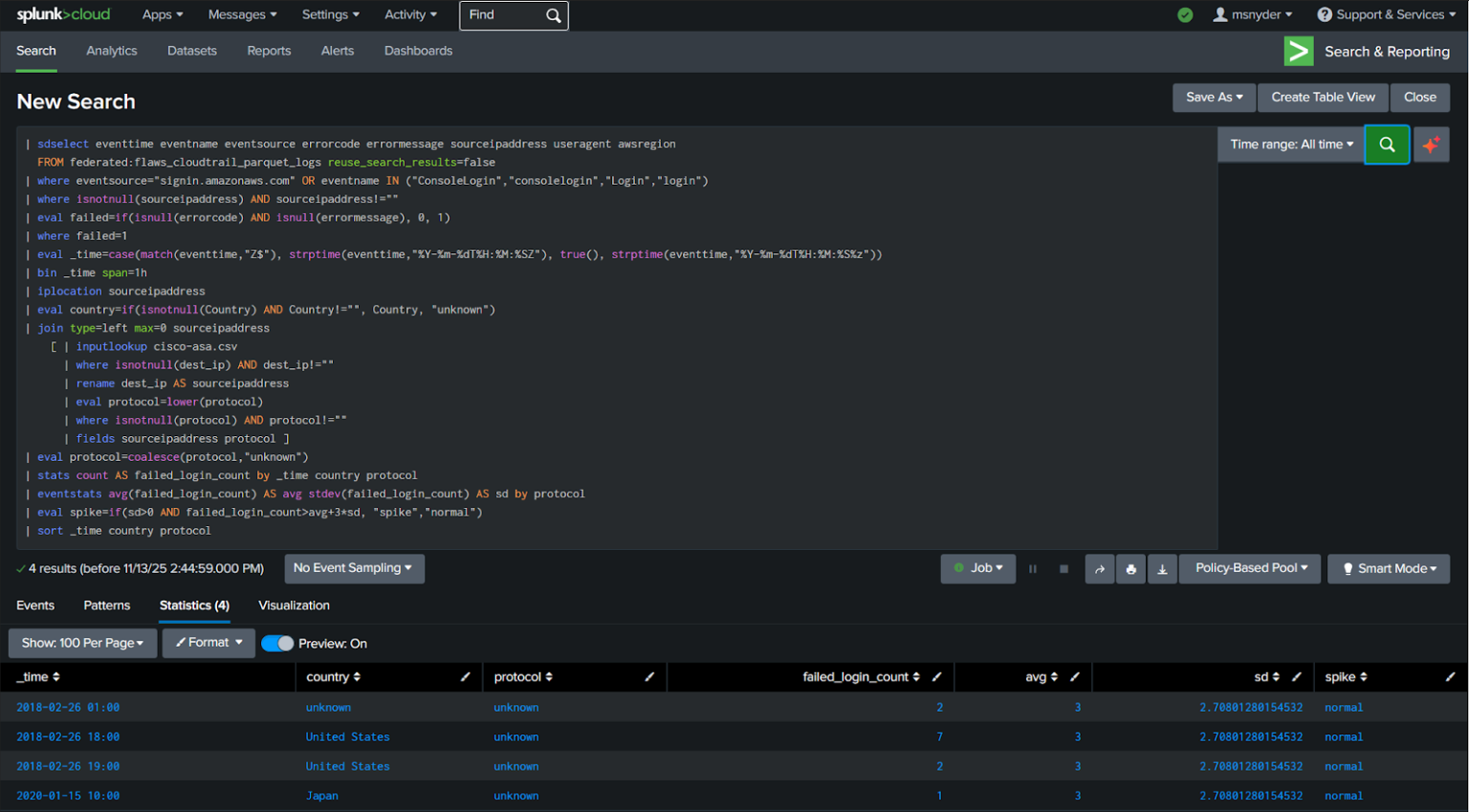Click the green health status checkmark icon
The height and width of the screenshot is (812, 1469).
pos(1185,15)
